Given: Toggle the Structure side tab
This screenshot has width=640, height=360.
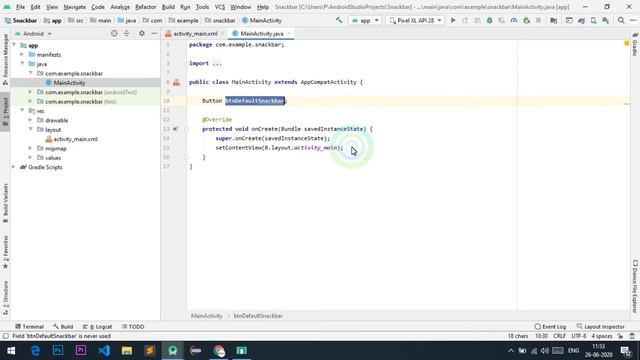Looking at the screenshot, I should coord(5,298).
